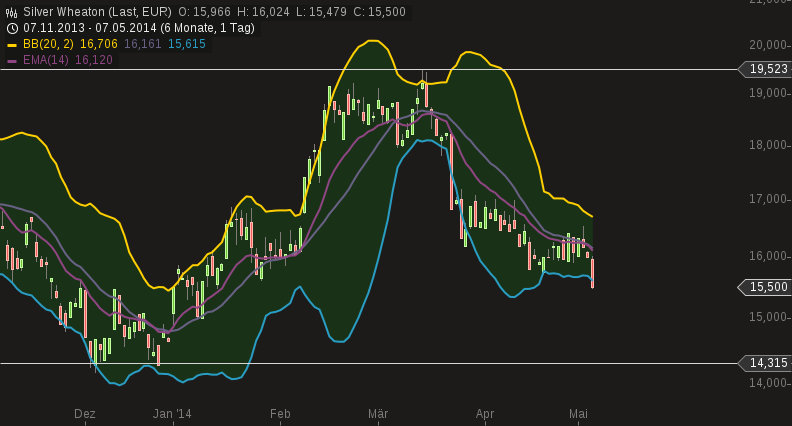Click the 20,000 price axis label
The image size is (792, 426).
[769, 45]
